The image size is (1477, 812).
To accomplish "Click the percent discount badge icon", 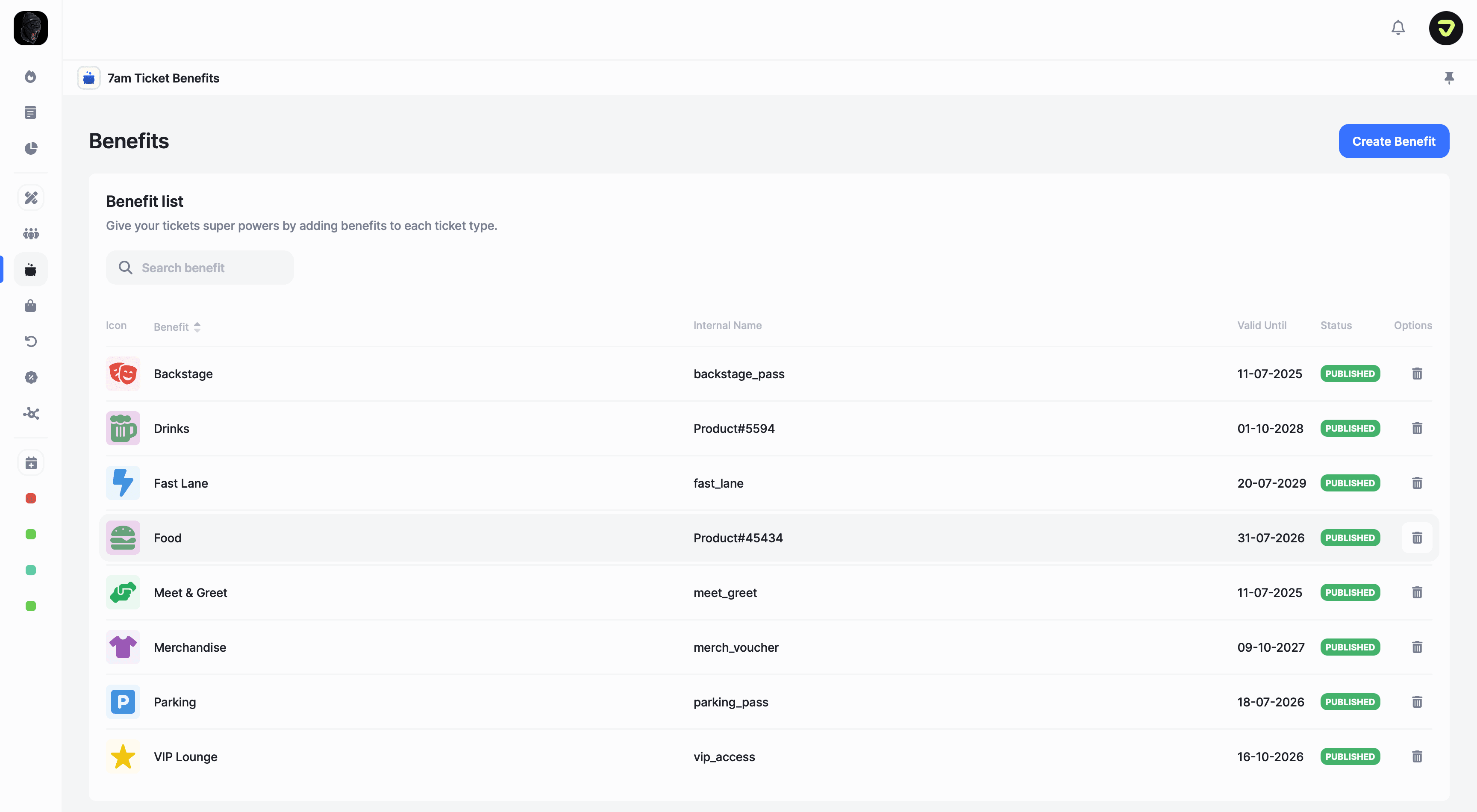I will coord(30,377).
